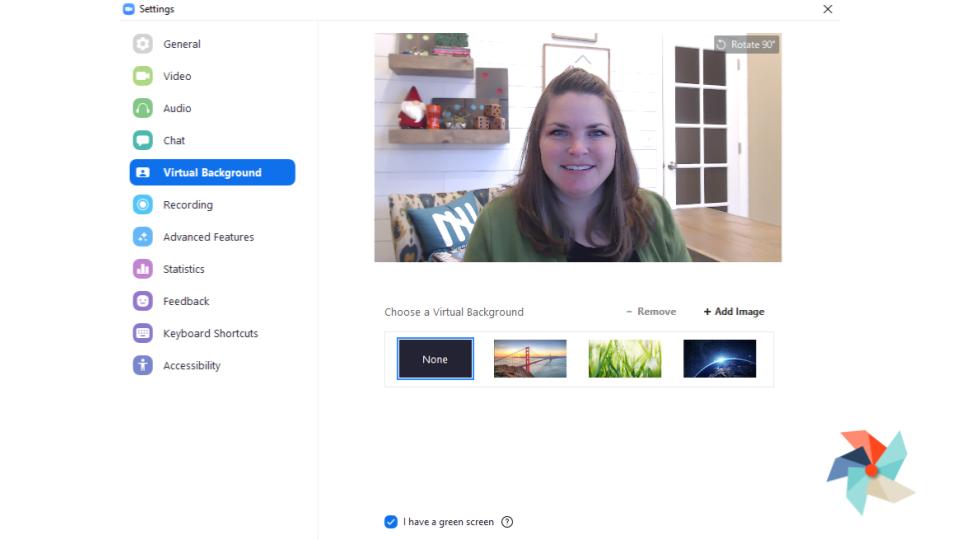Choose the green grass background
Viewport: 960px width, 540px height.
click(x=625, y=359)
